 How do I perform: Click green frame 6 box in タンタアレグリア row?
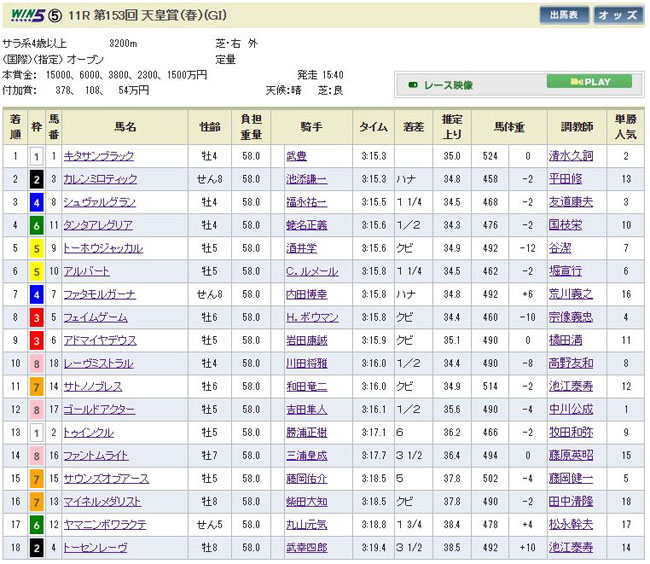click(36, 225)
